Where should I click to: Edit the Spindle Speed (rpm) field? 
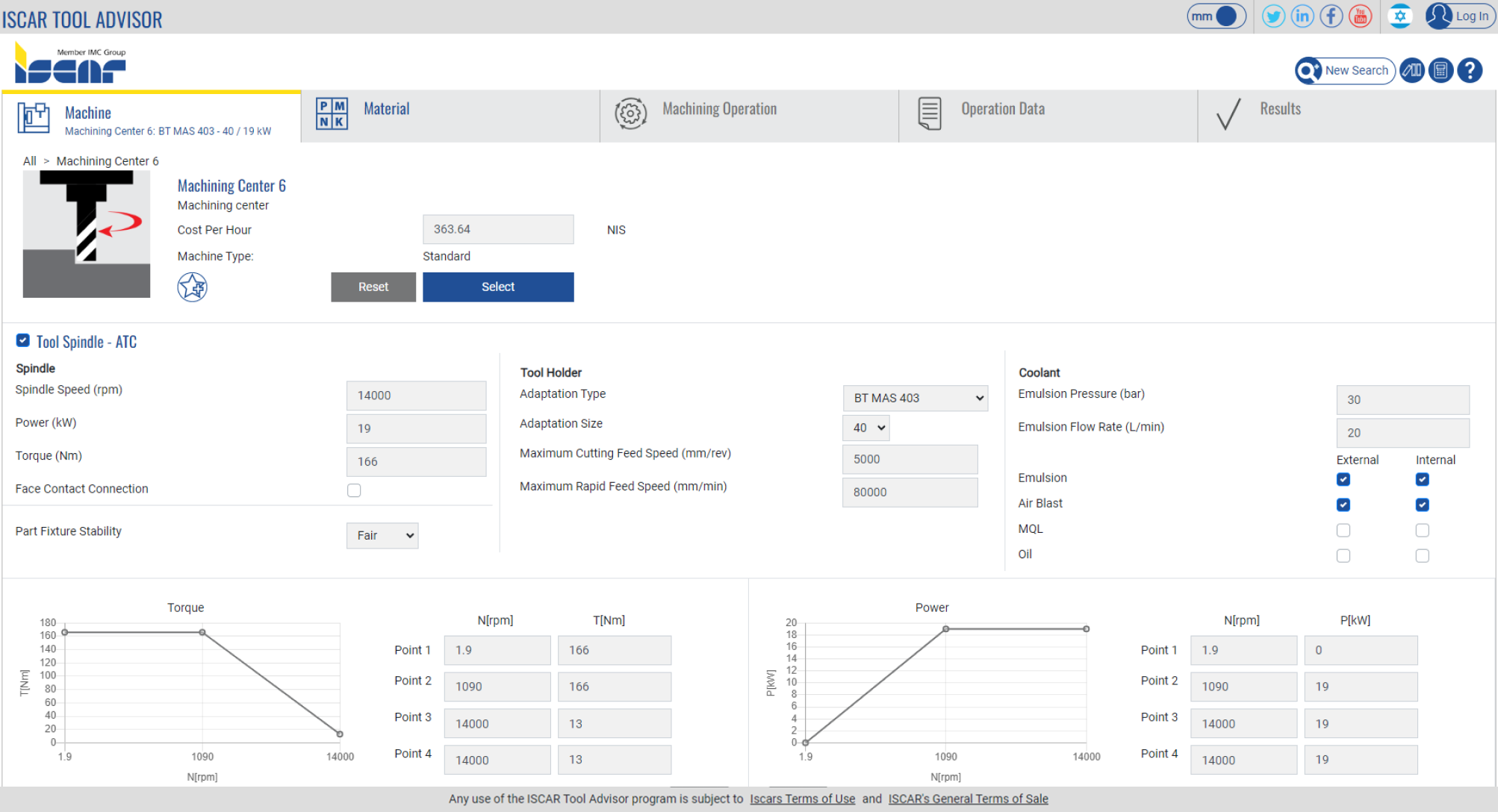coord(416,396)
